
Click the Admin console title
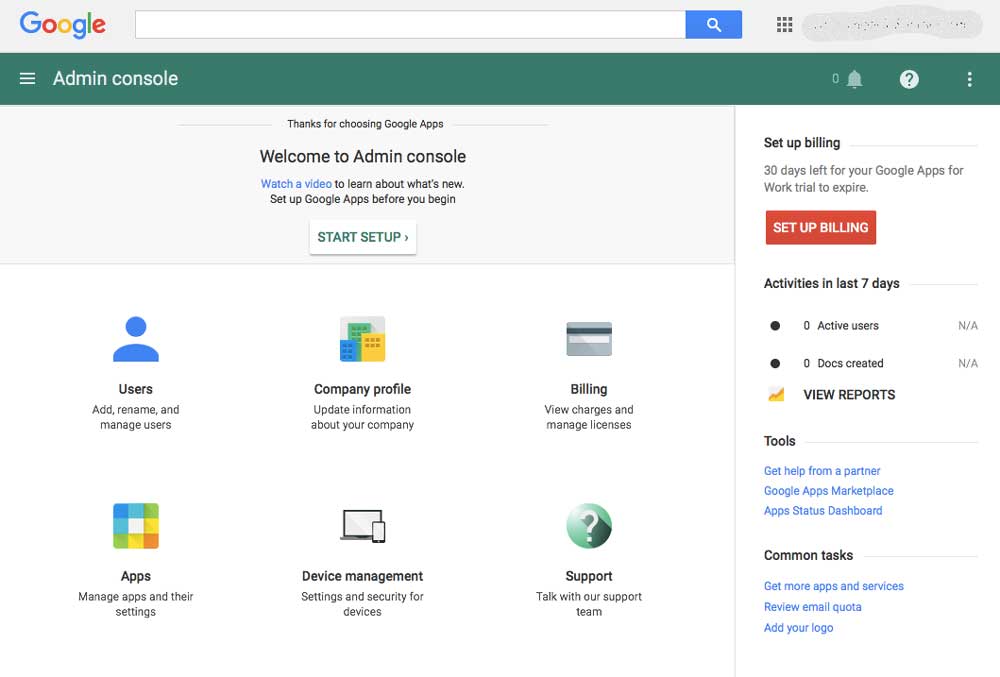tap(115, 78)
